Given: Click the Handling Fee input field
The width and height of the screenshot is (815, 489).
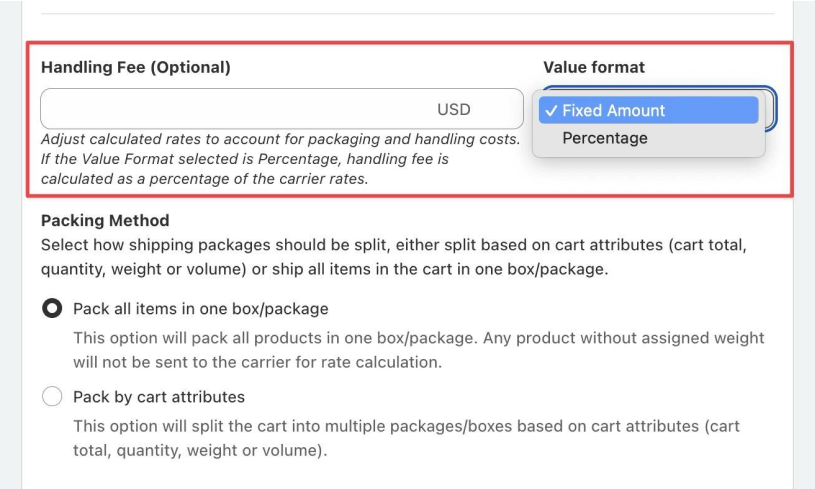Looking at the screenshot, I should pos(282,109).
